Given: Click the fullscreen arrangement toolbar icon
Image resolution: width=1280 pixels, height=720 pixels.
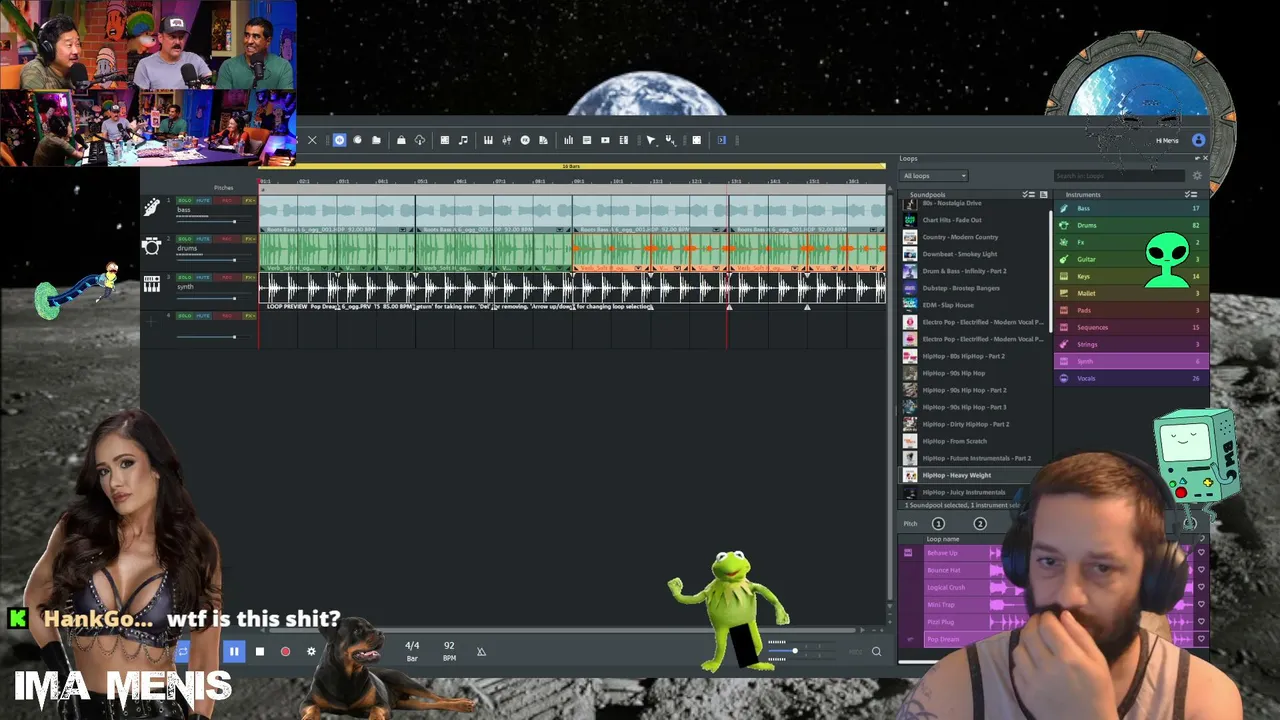Looking at the screenshot, I should coord(697,140).
